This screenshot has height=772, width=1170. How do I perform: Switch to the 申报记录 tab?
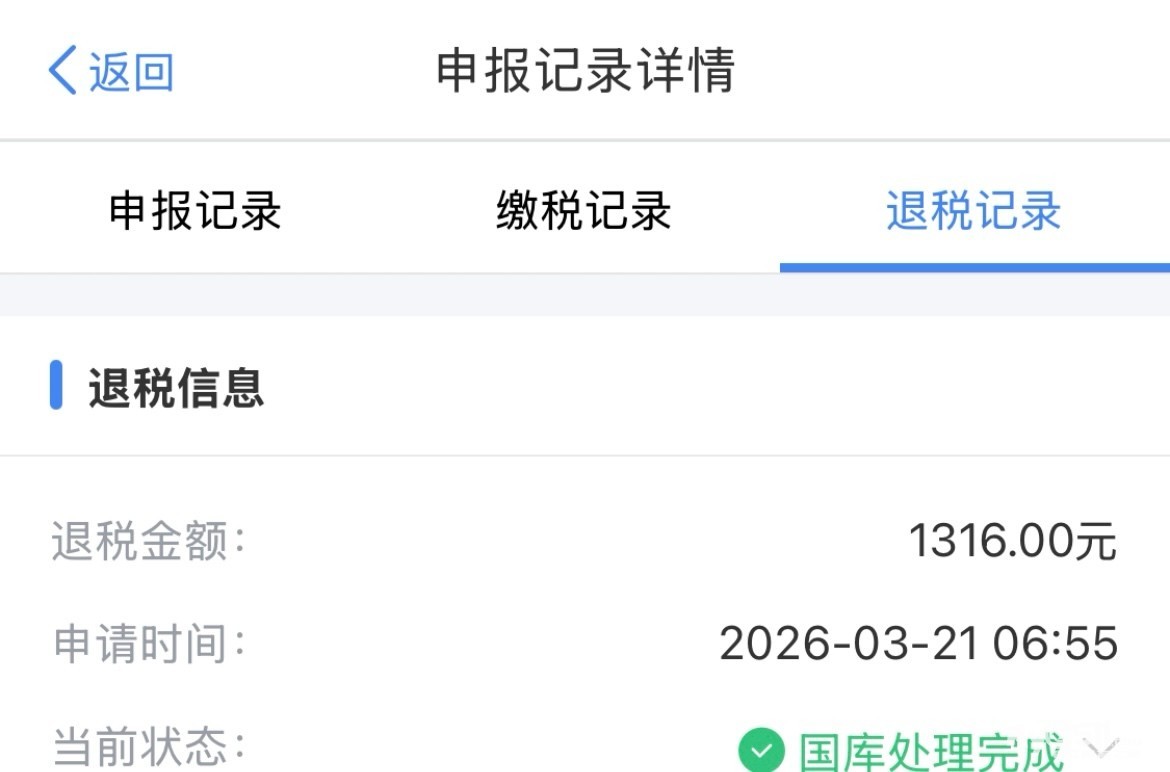(195, 210)
